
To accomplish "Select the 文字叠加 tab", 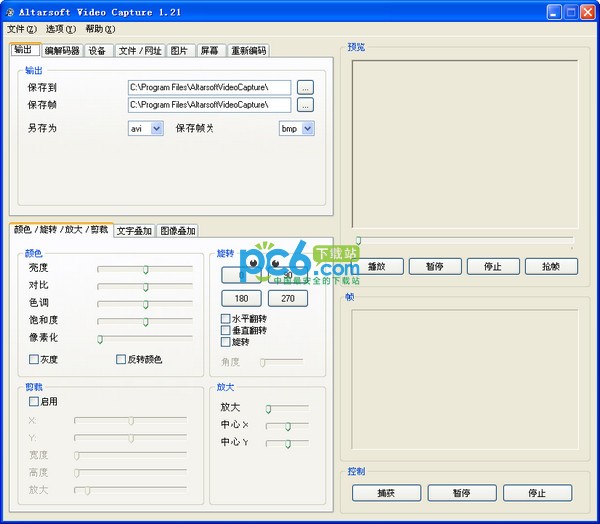I will pos(134,231).
